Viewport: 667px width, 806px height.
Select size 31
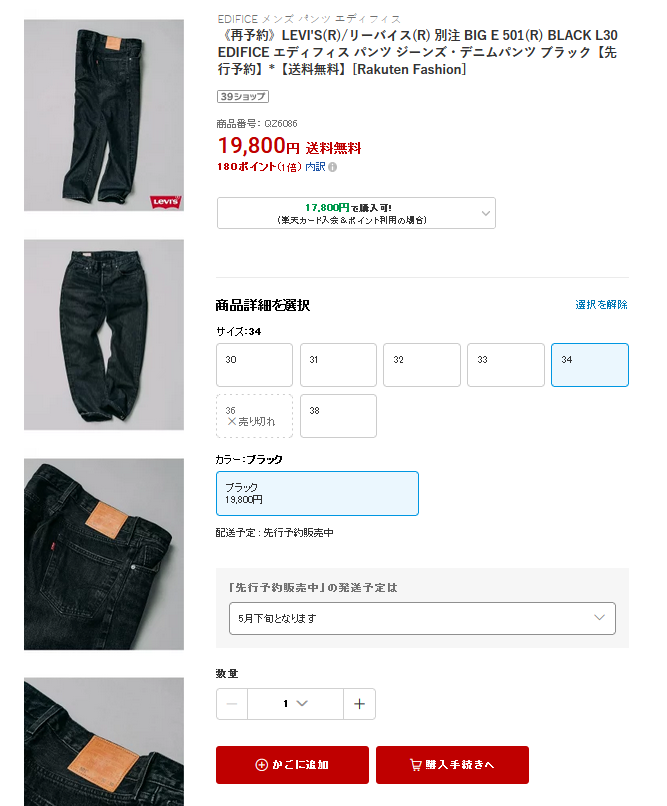click(x=338, y=365)
